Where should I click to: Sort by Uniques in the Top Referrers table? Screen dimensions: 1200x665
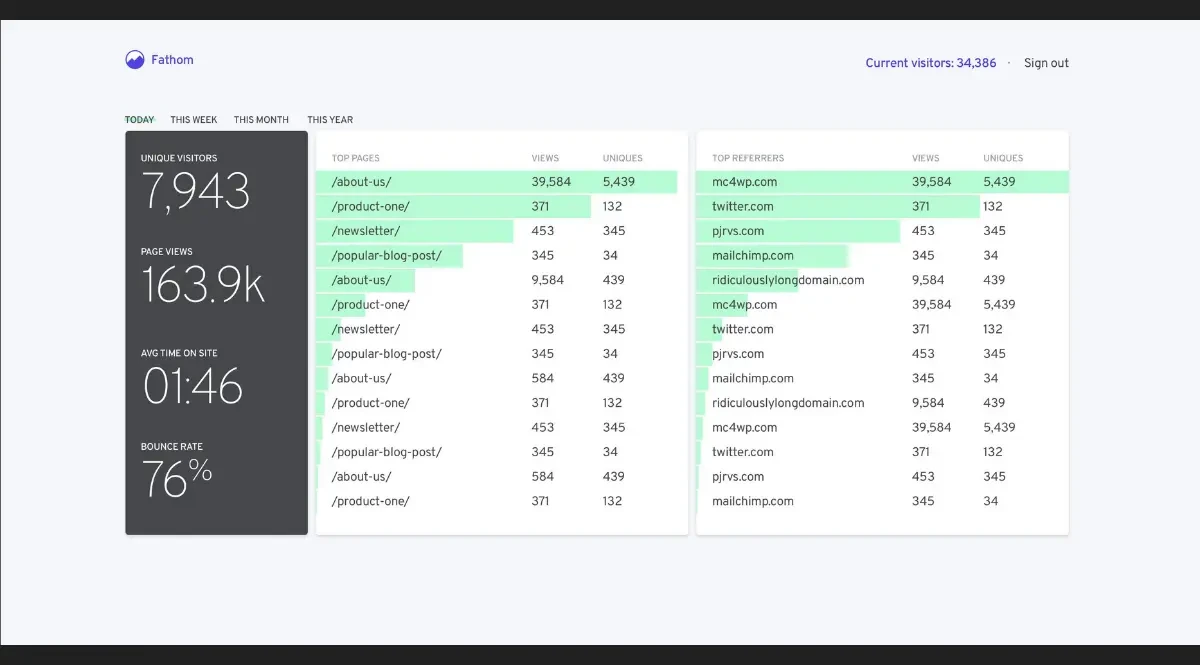click(1003, 158)
